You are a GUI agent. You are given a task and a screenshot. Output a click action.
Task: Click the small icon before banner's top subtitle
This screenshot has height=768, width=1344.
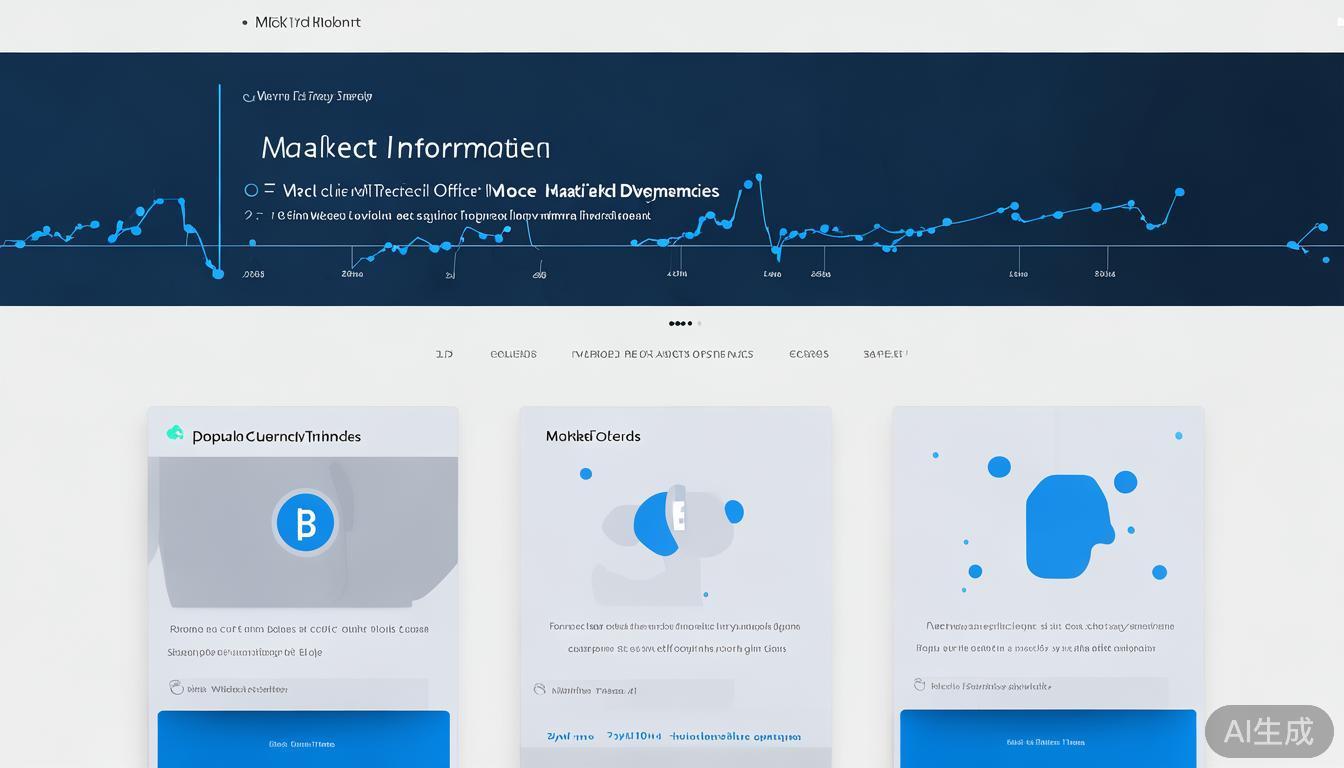pyautogui.click(x=248, y=97)
